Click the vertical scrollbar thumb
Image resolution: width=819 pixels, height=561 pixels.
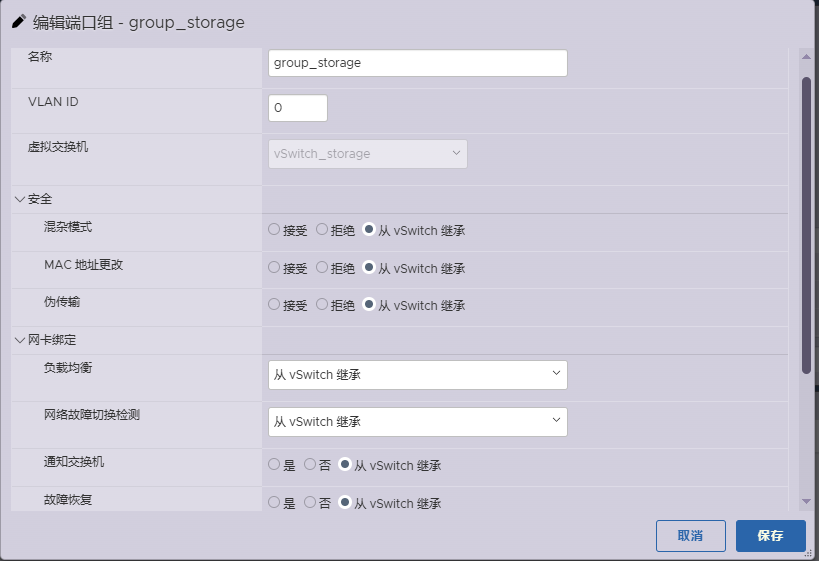[x=806, y=226]
